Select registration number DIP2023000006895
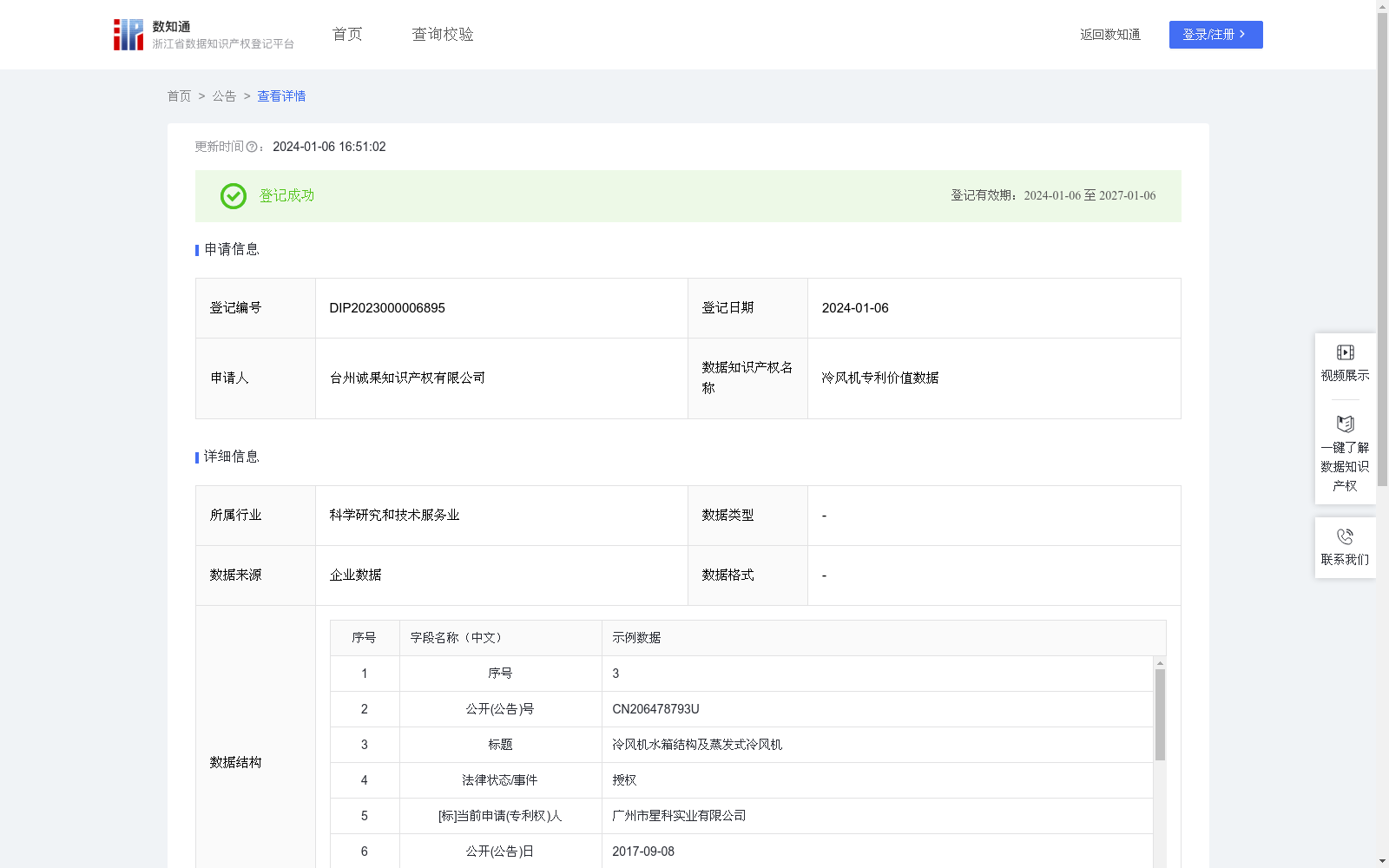The image size is (1389, 868). pos(387,308)
